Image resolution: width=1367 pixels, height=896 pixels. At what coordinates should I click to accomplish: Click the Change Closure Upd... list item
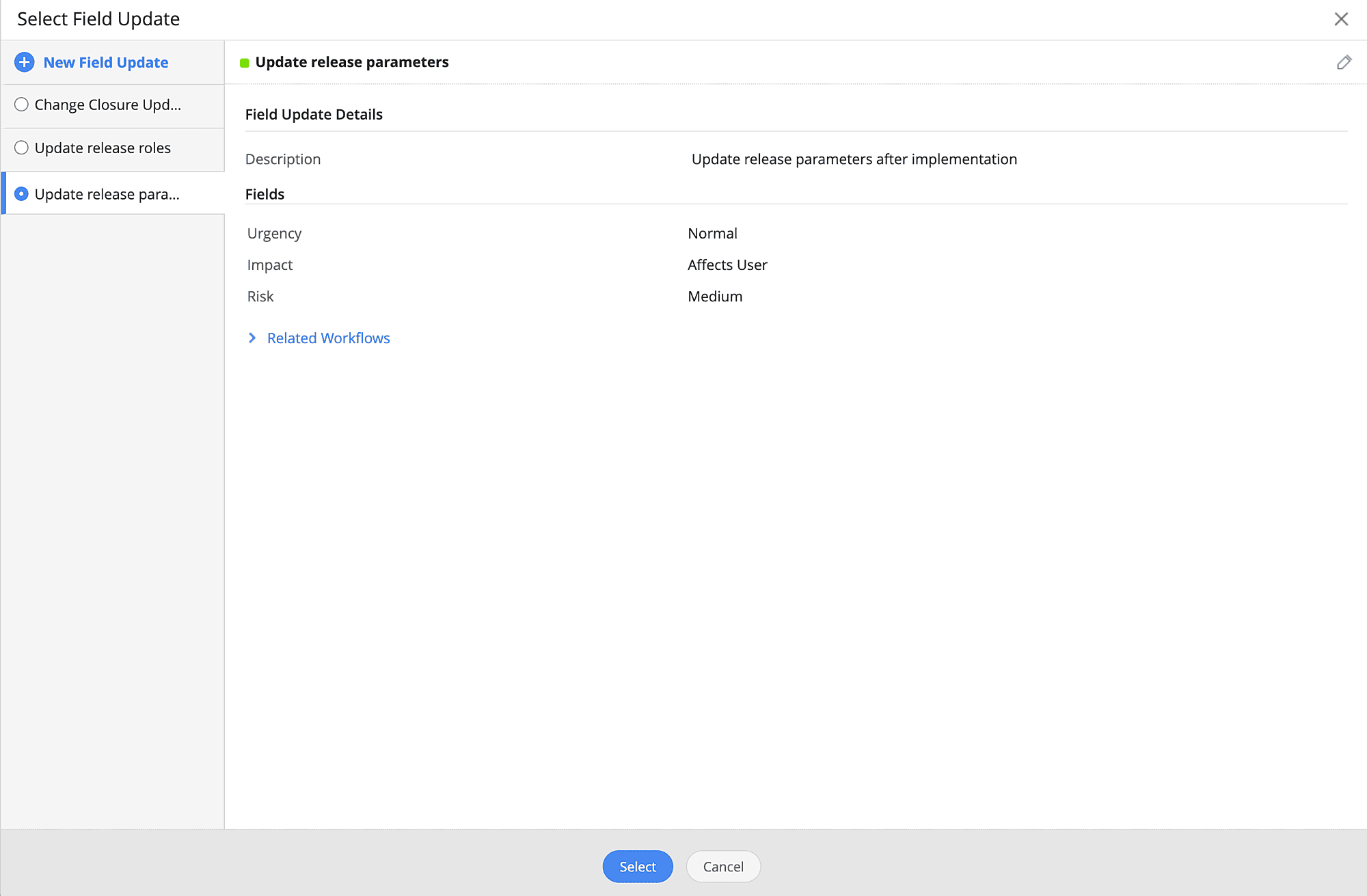tap(108, 105)
